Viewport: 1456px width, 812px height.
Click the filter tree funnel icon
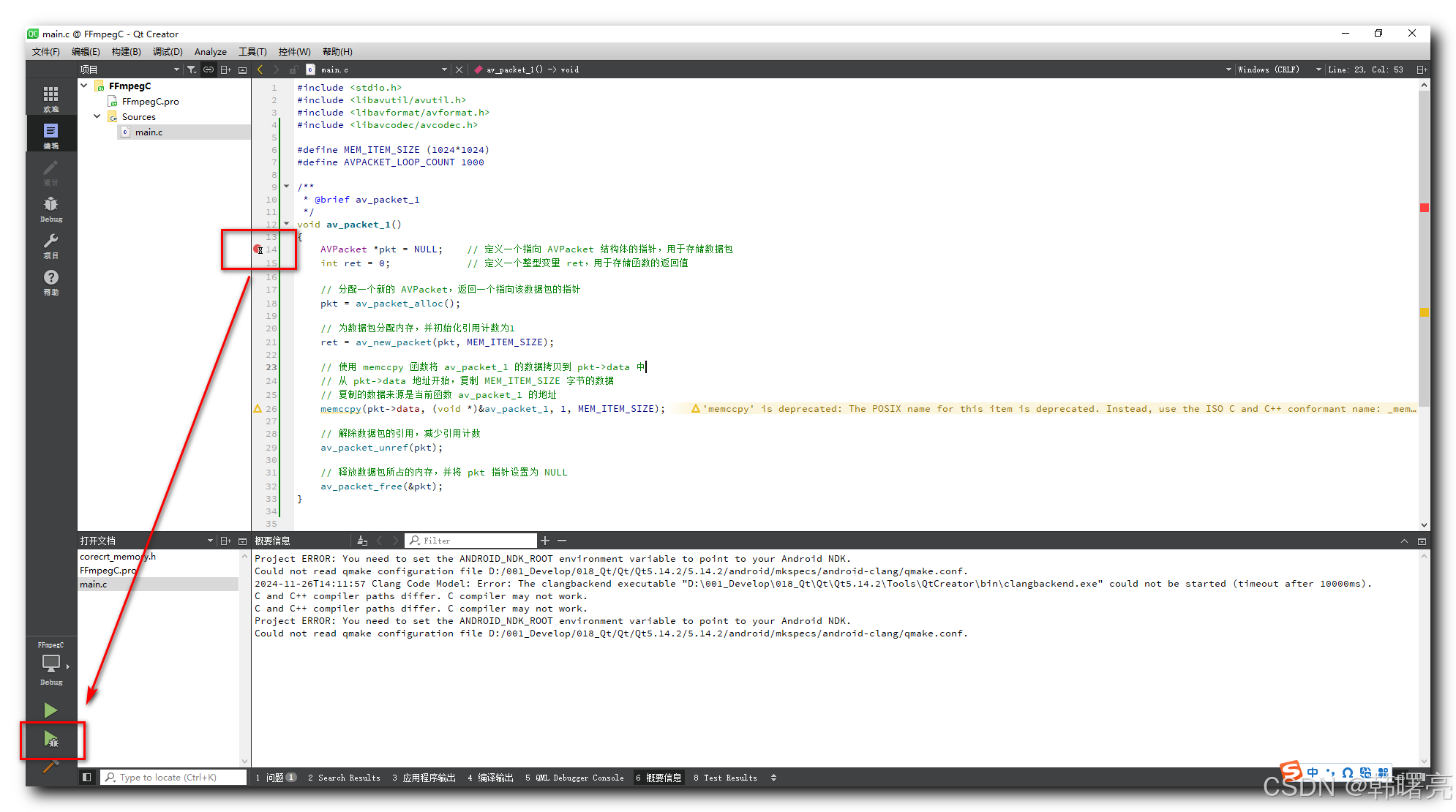[191, 69]
